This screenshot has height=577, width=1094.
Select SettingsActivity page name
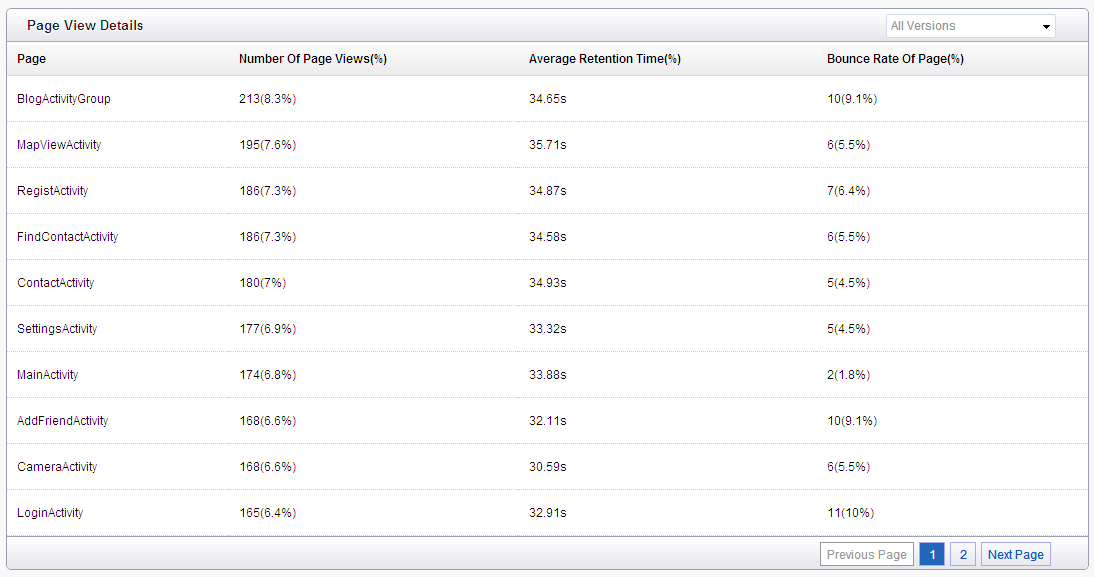click(57, 329)
